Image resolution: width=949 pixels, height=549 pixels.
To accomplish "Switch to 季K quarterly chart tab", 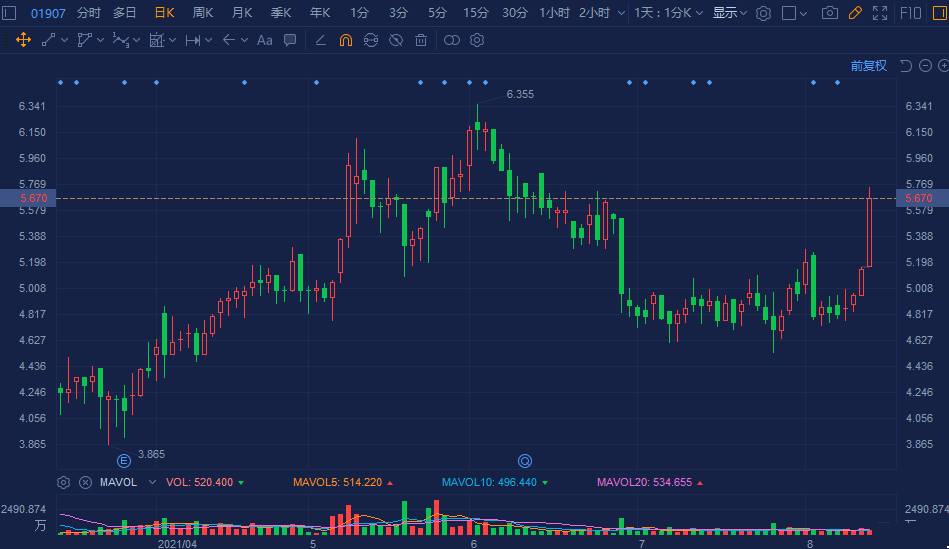I will 281,13.
